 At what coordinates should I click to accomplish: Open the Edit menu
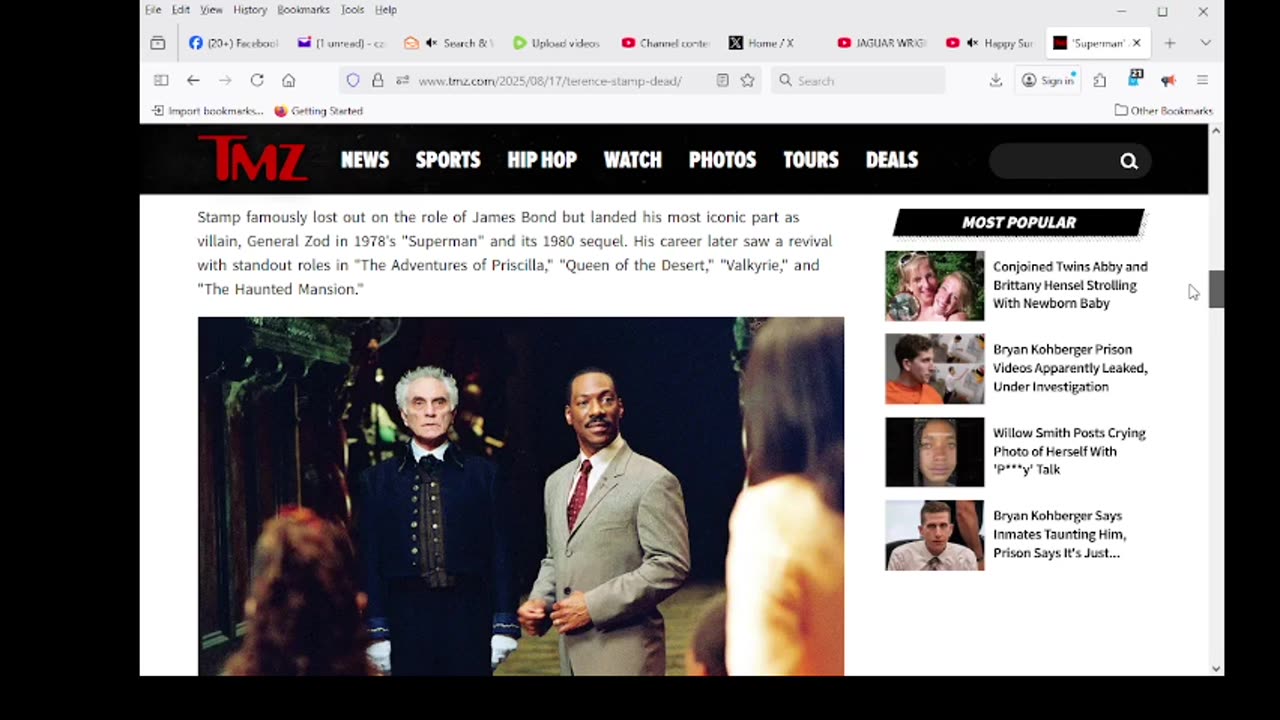tap(180, 10)
